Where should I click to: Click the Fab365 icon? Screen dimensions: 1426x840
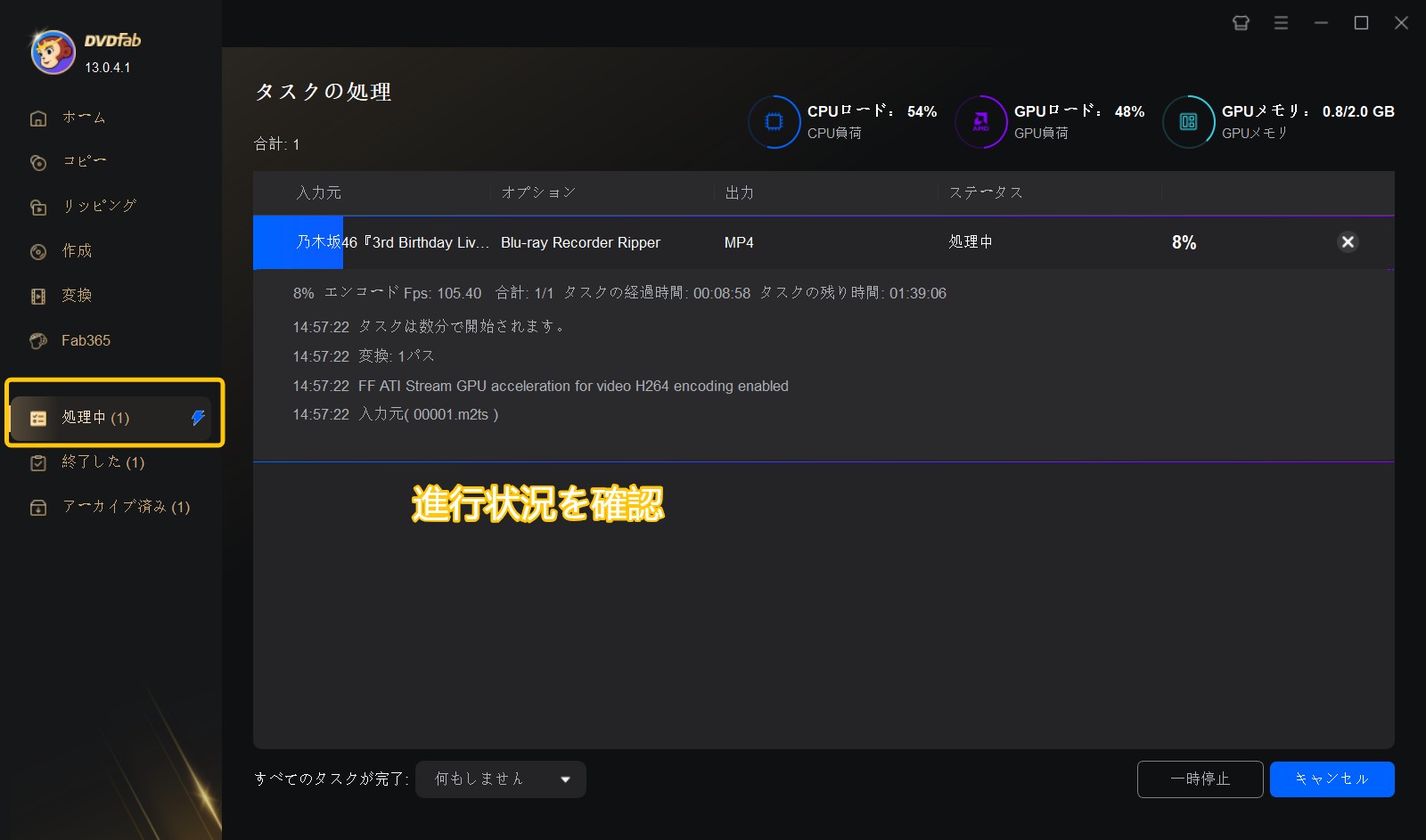(38, 340)
